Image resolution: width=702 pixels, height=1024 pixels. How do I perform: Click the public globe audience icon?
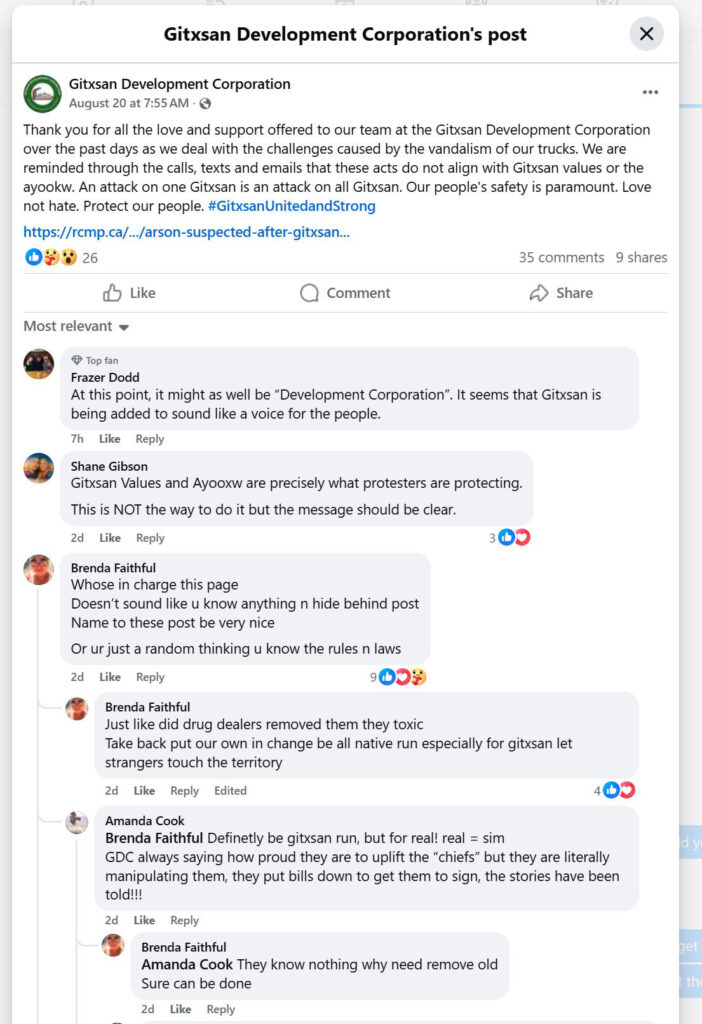click(205, 104)
